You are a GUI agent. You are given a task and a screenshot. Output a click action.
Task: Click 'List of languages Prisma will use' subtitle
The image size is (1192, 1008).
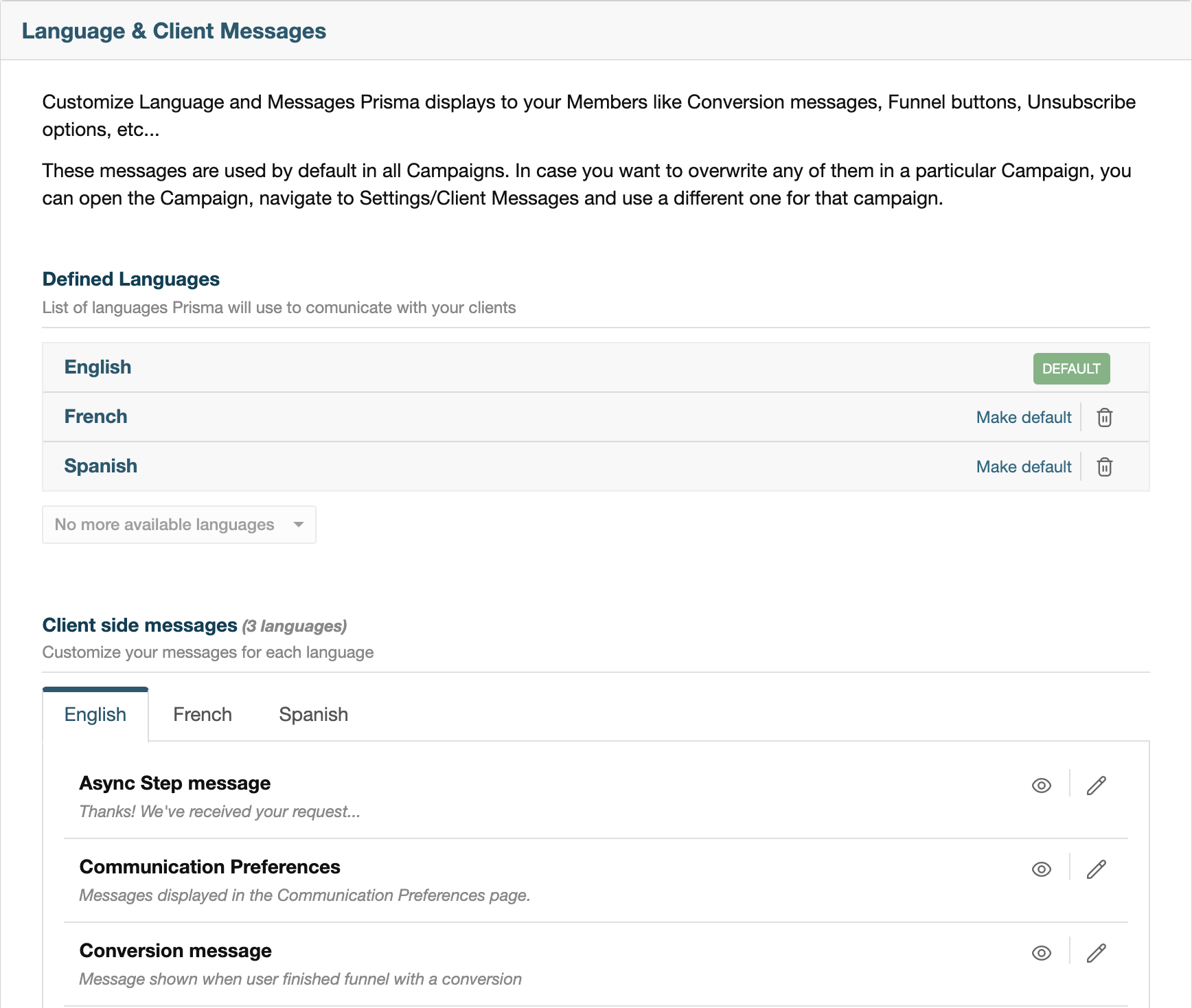pyautogui.click(x=279, y=308)
